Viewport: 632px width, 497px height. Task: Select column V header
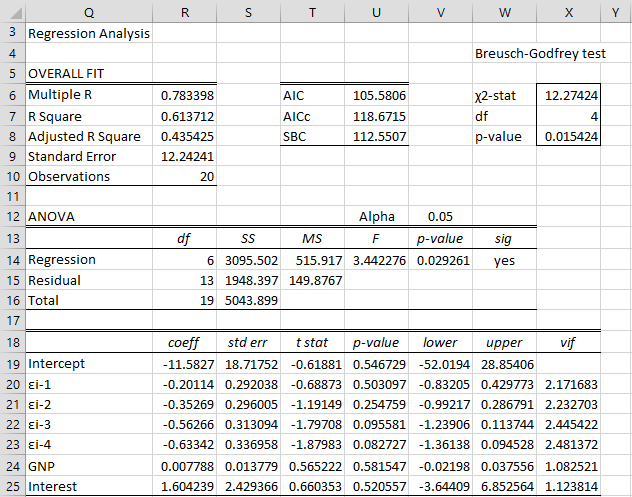pyautogui.click(x=441, y=12)
